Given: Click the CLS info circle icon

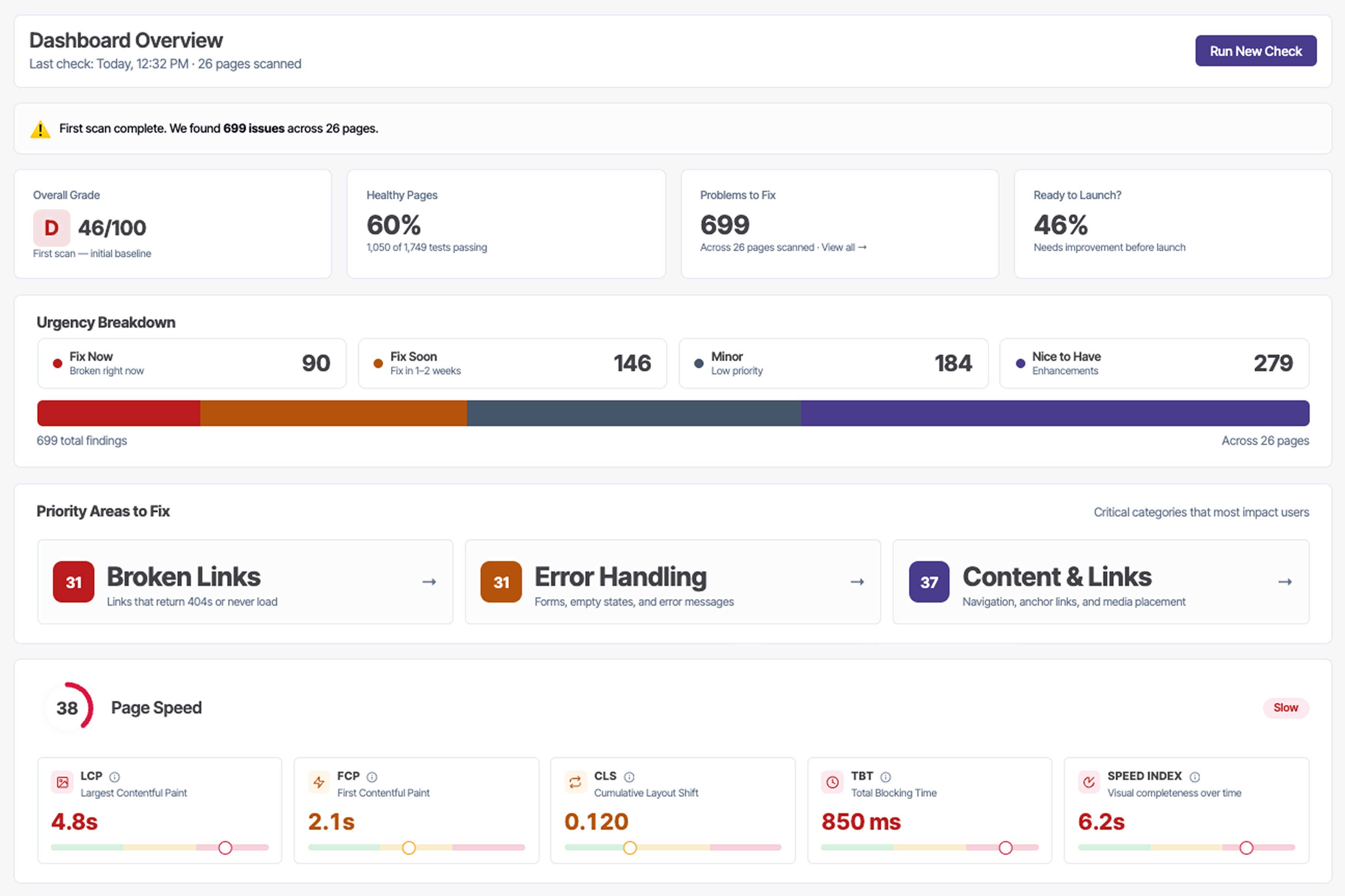Looking at the screenshot, I should tap(629, 777).
